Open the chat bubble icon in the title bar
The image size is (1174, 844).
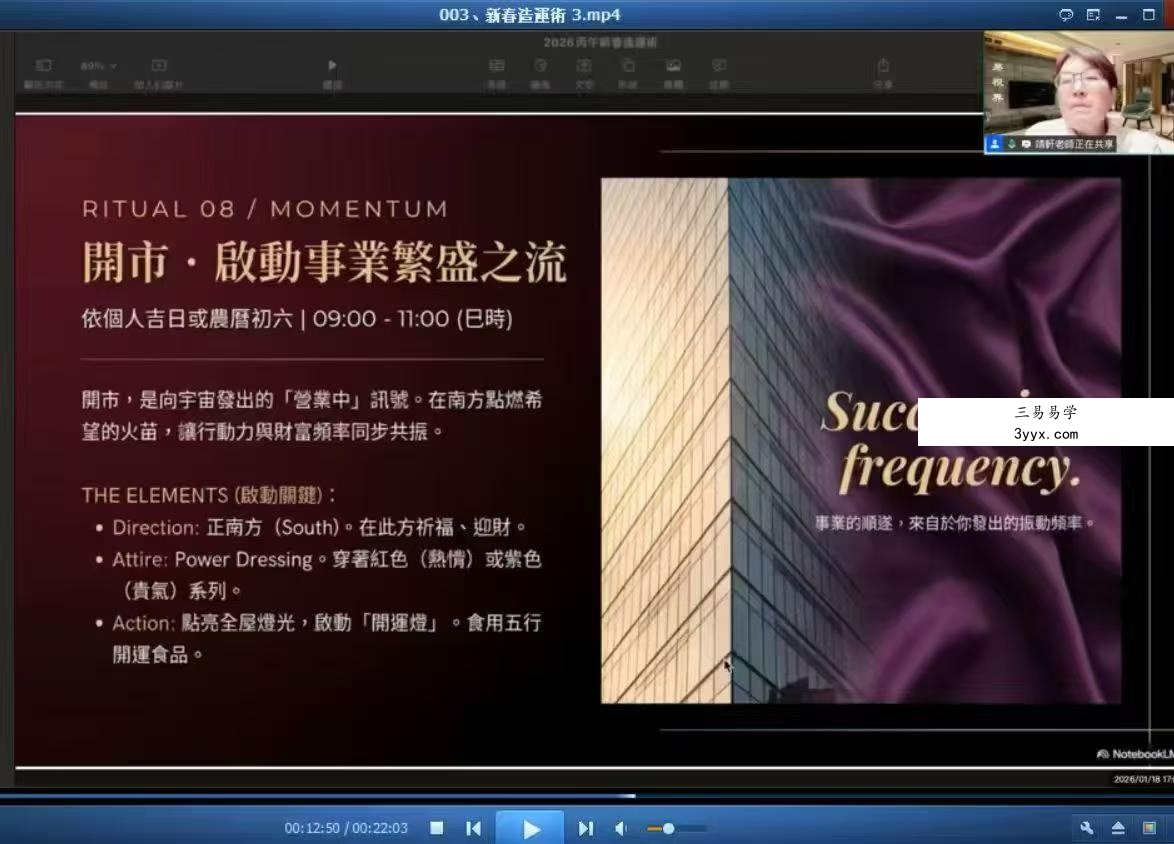coord(1065,15)
